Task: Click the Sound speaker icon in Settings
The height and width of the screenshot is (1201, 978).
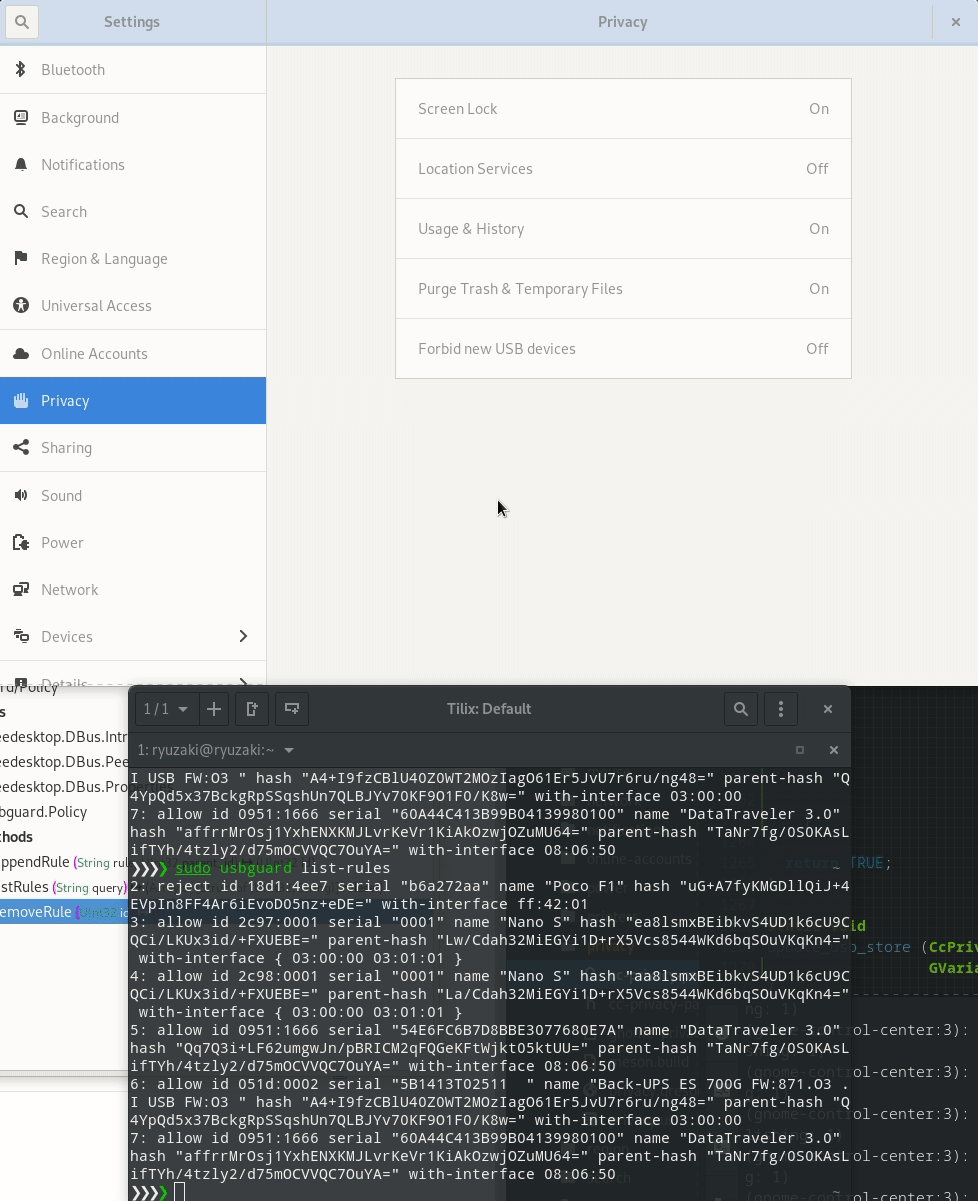Action: 21,495
